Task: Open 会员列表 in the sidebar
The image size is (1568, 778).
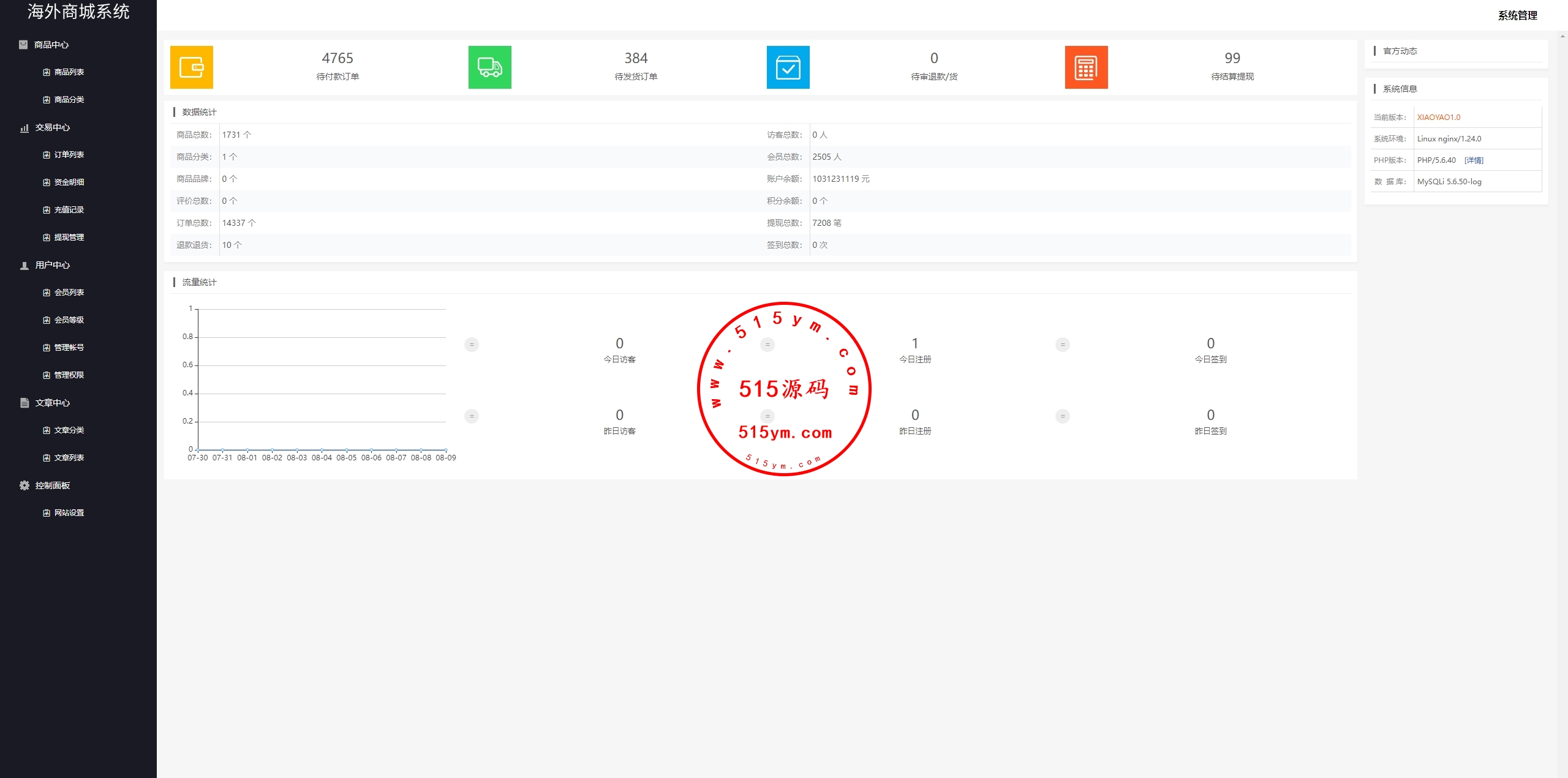Action: click(69, 293)
